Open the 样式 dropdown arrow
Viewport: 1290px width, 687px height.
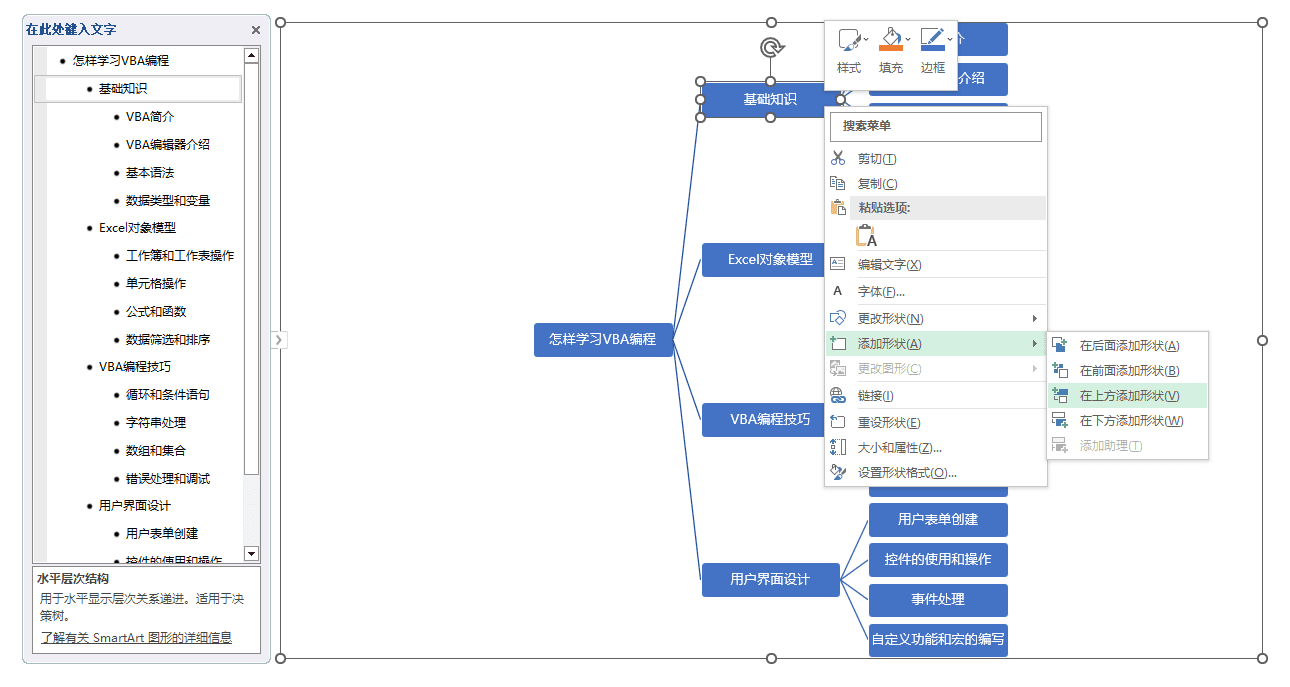click(866, 39)
